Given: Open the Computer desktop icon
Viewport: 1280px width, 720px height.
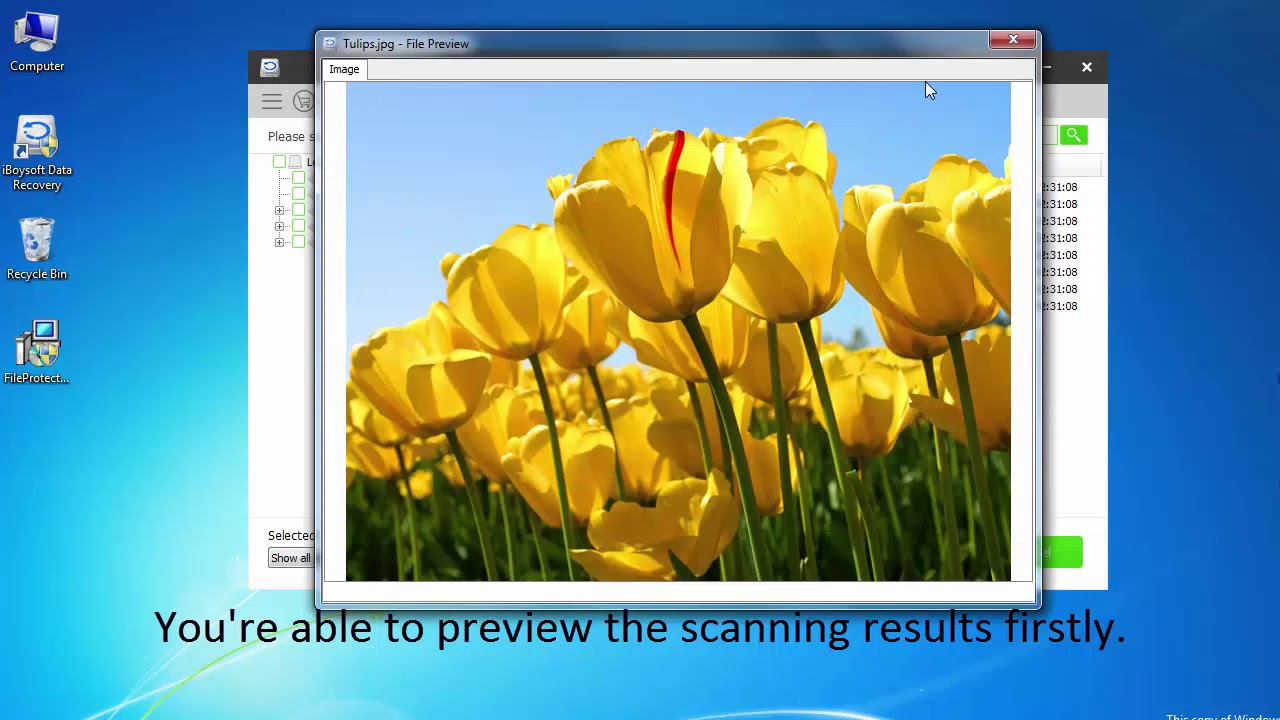Looking at the screenshot, I should coord(37,42).
